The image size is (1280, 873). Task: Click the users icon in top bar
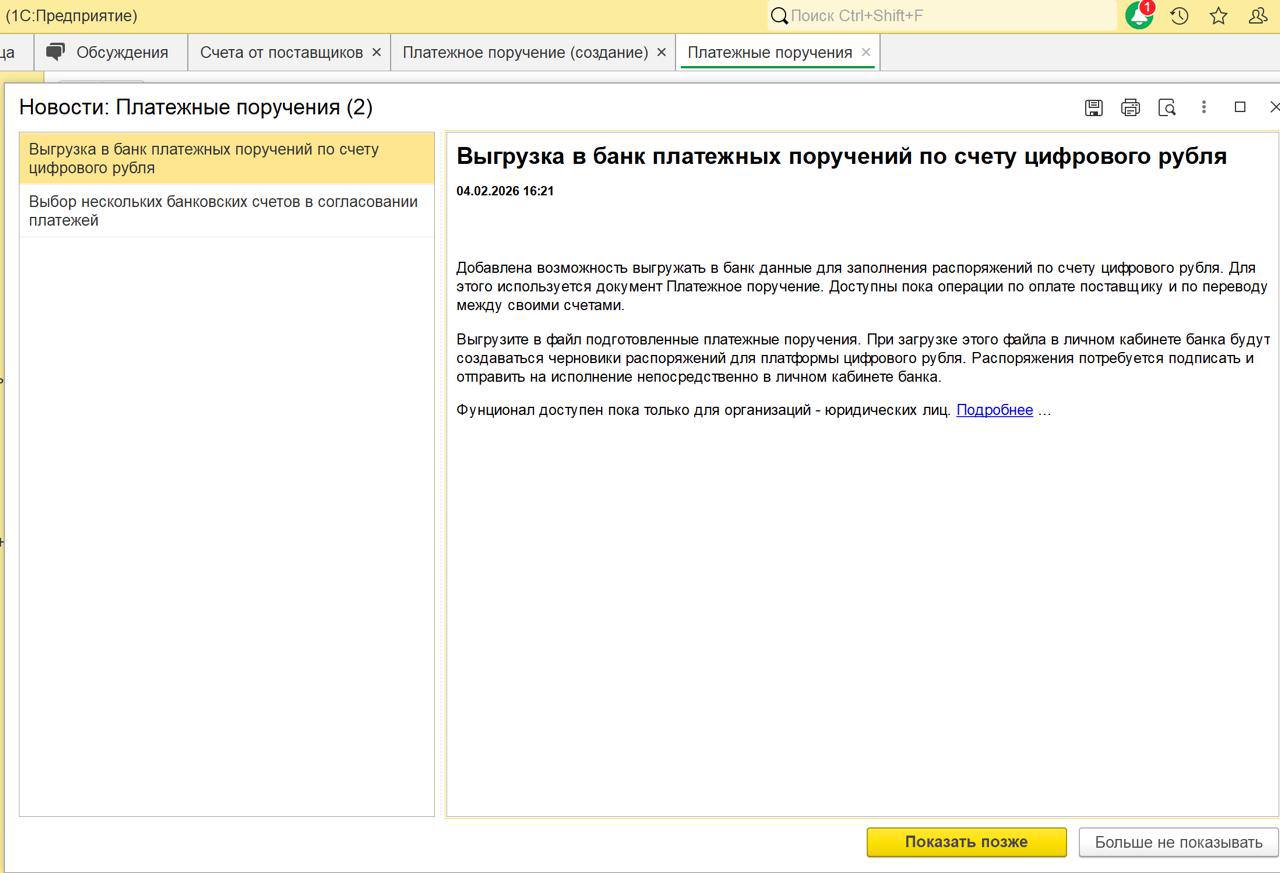pyautogui.click(x=1258, y=16)
